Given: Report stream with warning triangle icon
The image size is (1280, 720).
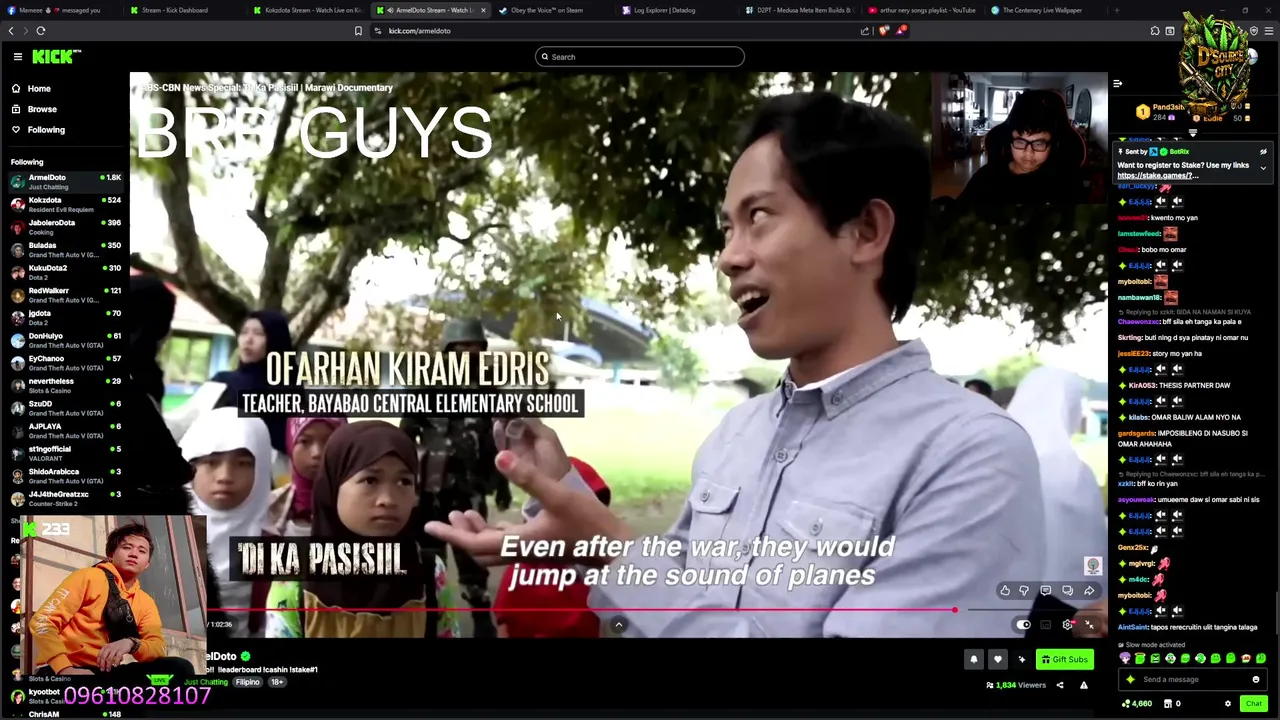Looking at the screenshot, I should 1083,685.
